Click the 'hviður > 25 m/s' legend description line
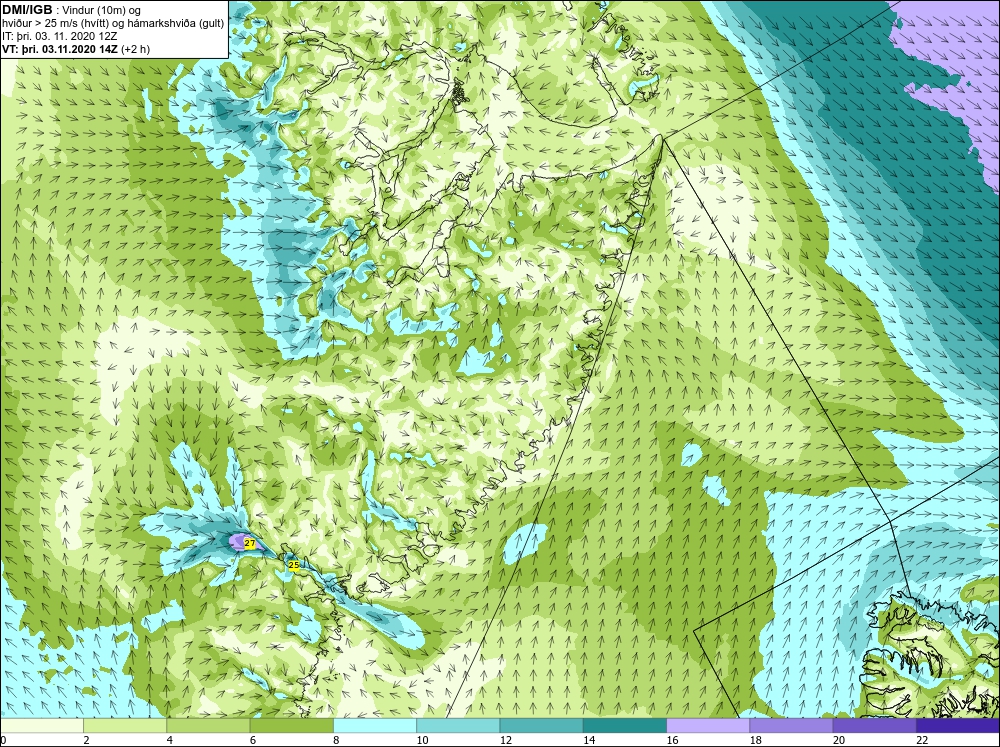 113,23
